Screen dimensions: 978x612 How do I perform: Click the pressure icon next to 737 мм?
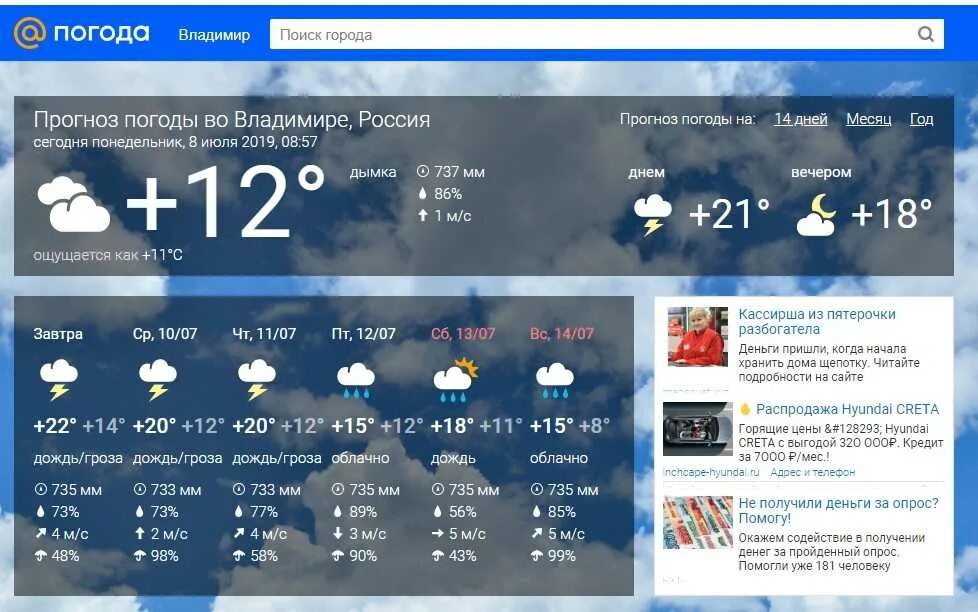[423, 171]
